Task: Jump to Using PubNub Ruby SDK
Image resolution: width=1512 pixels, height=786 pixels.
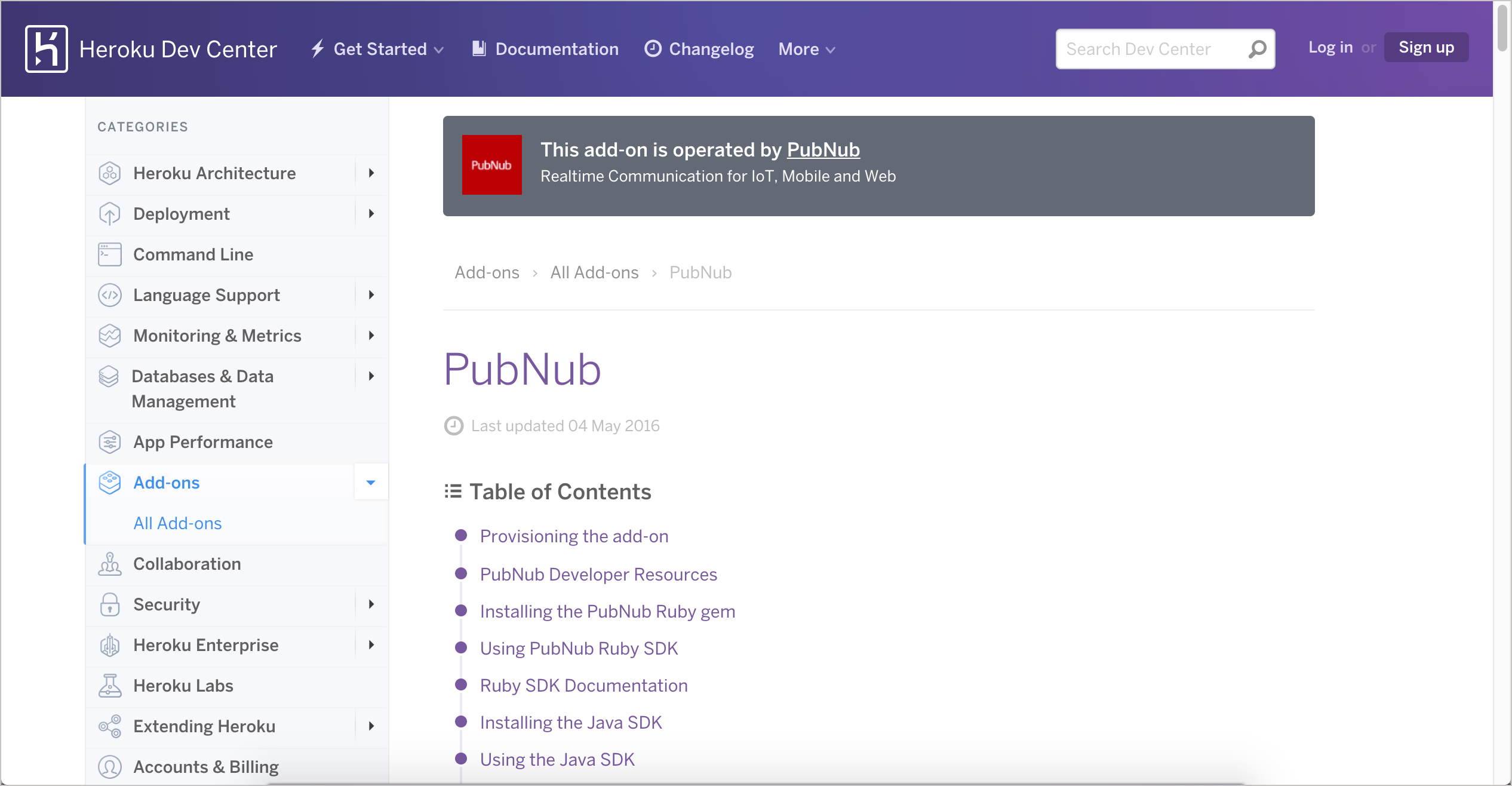Action: pyautogui.click(x=579, y=648)
